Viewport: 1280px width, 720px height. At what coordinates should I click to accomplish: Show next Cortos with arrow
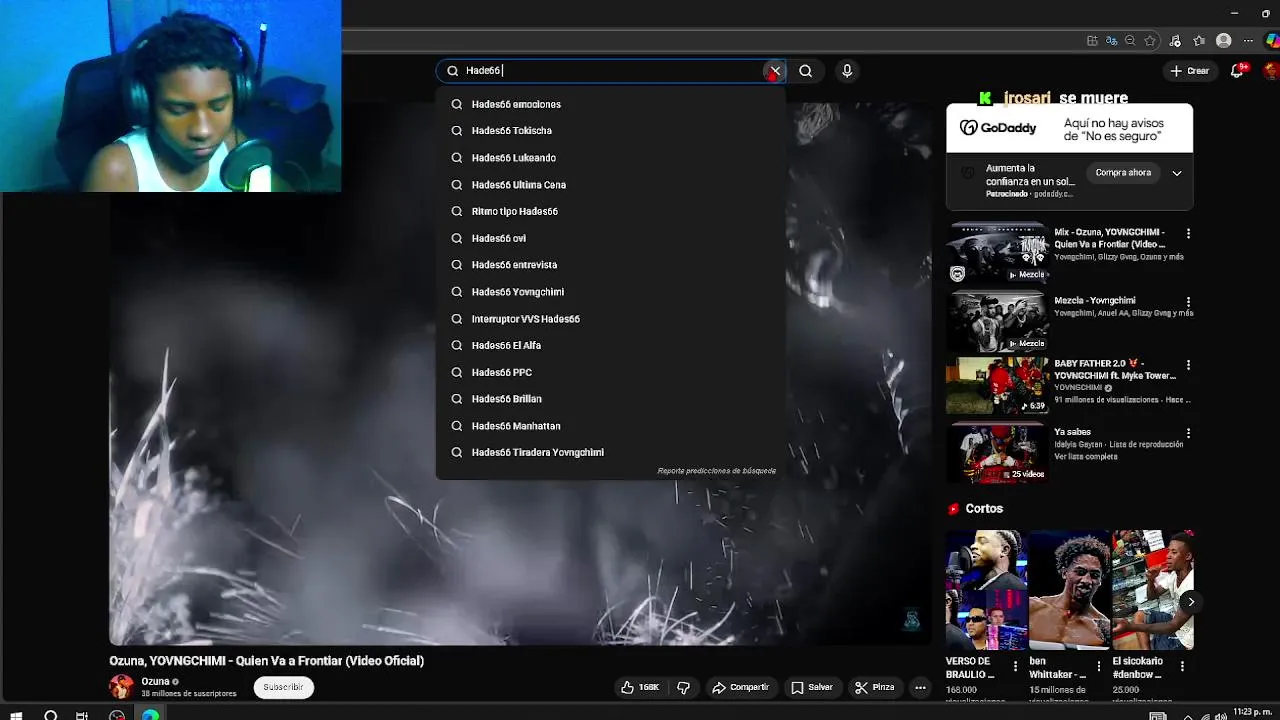(1190, 602)
